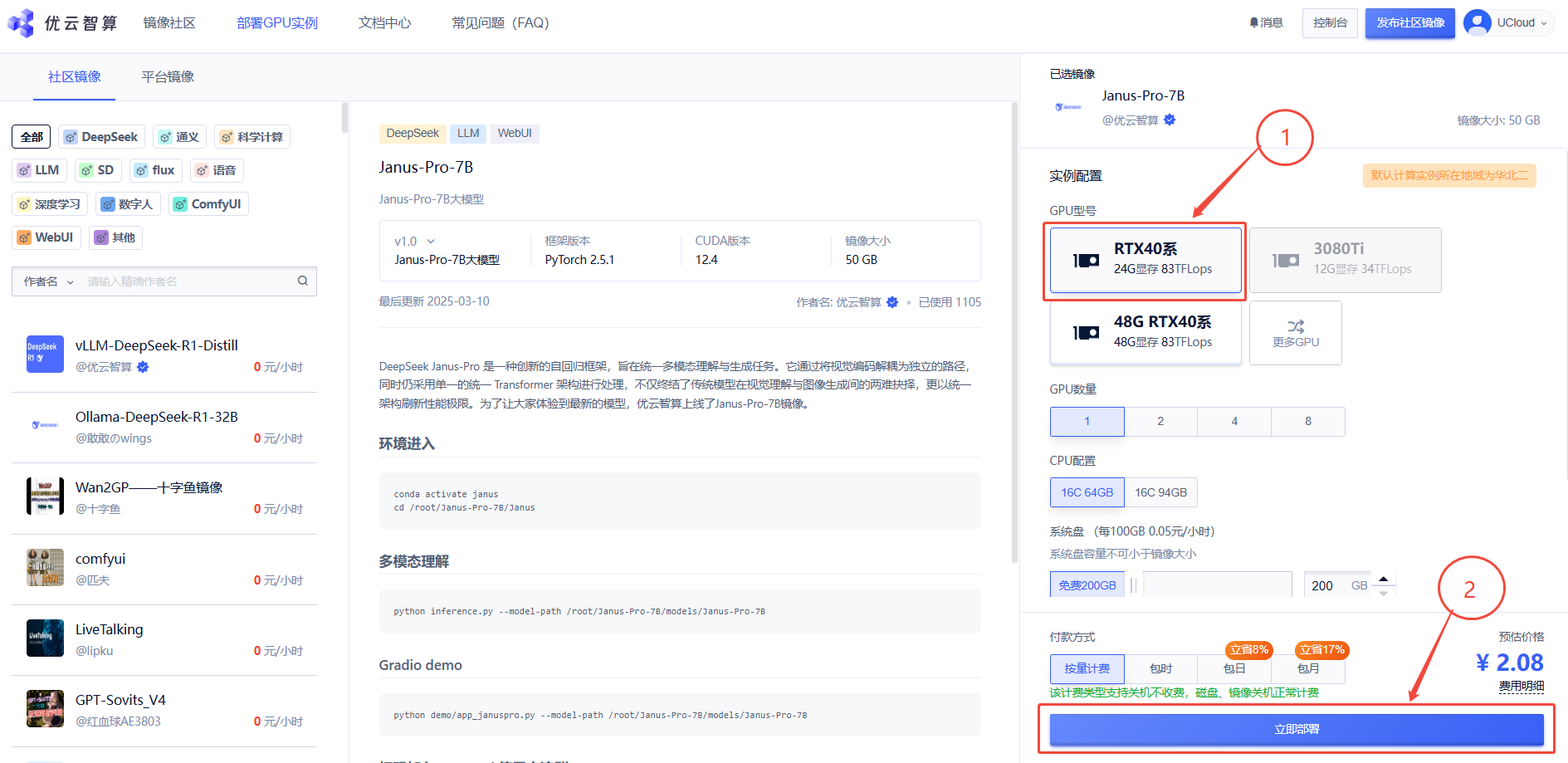Open the GPT-Sovits_V4 image thumbnail
Screen dimensions: 1568x763
45,708
